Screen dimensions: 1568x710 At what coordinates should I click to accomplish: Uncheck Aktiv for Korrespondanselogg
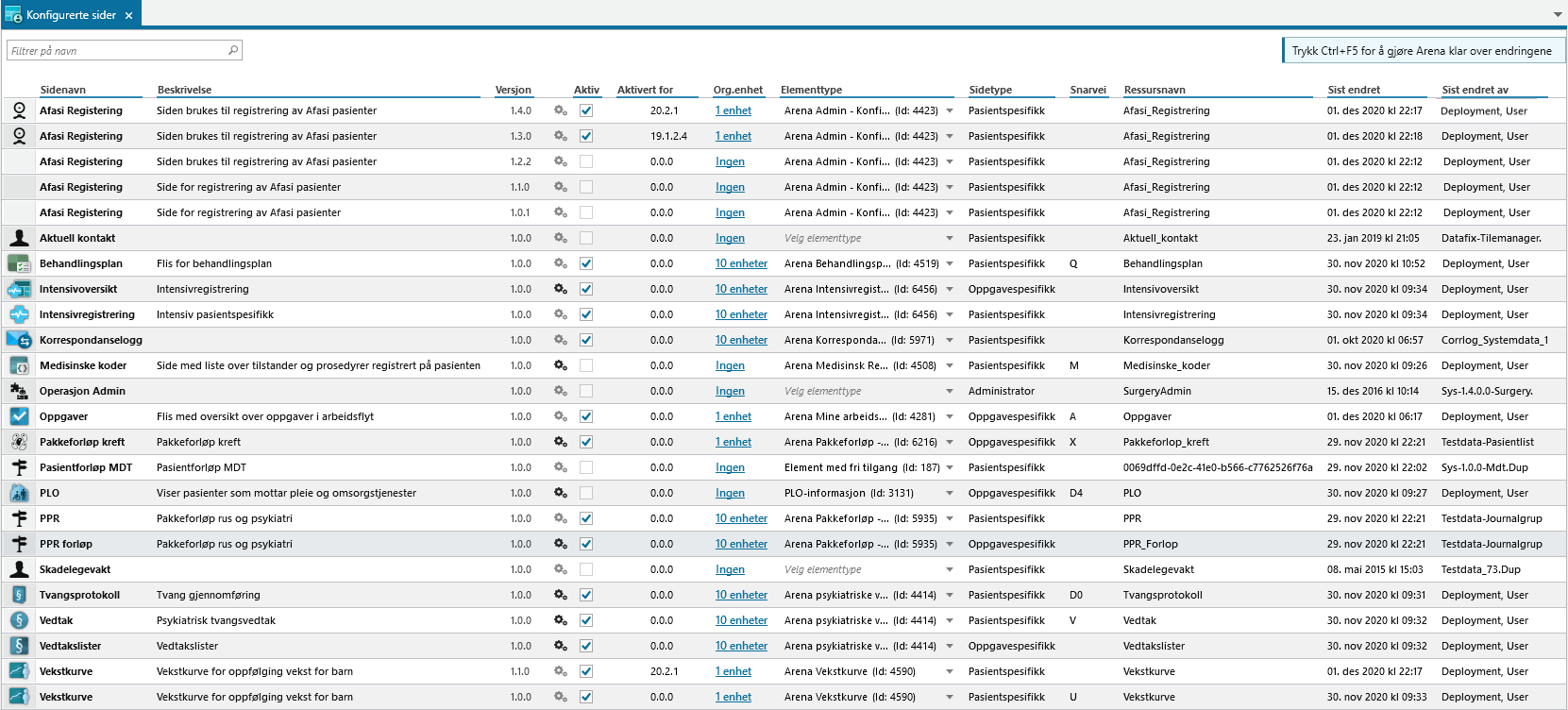(586, 340)
